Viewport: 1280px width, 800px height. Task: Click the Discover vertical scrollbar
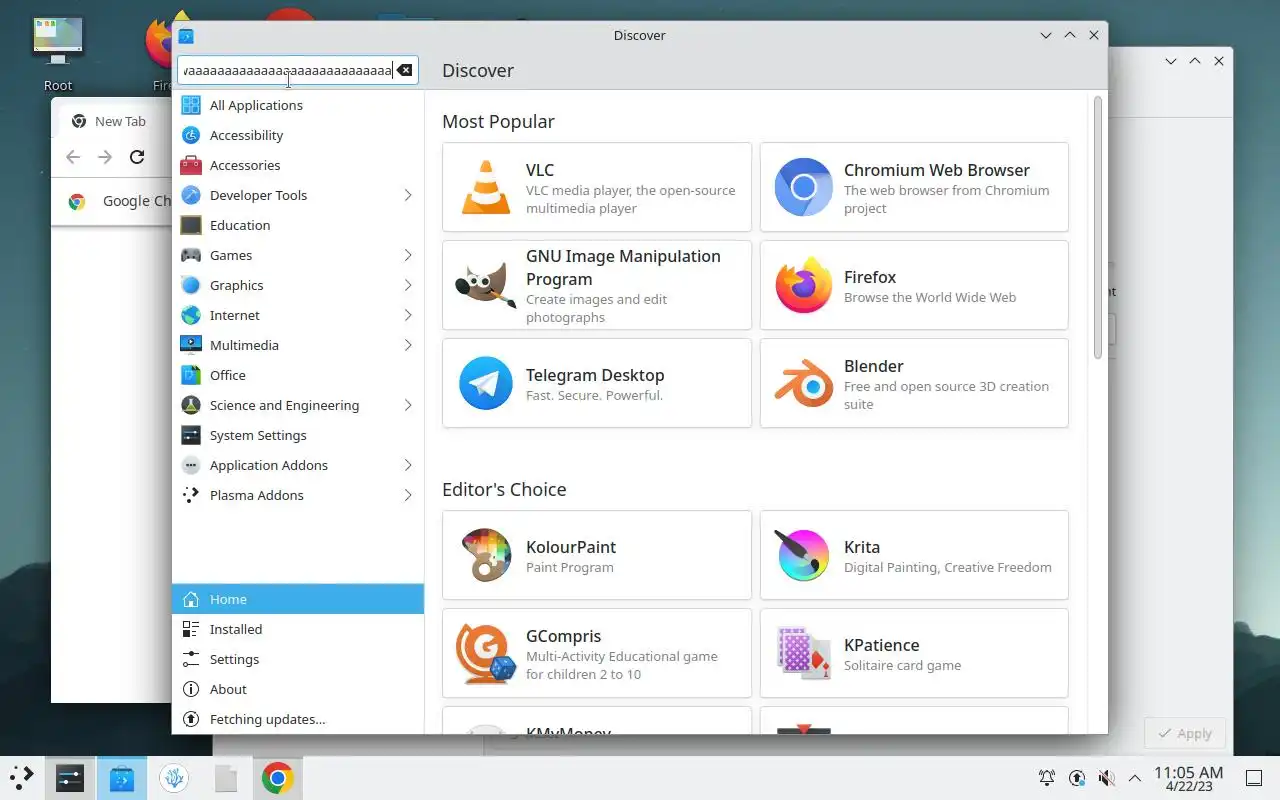pos(1097,227)
